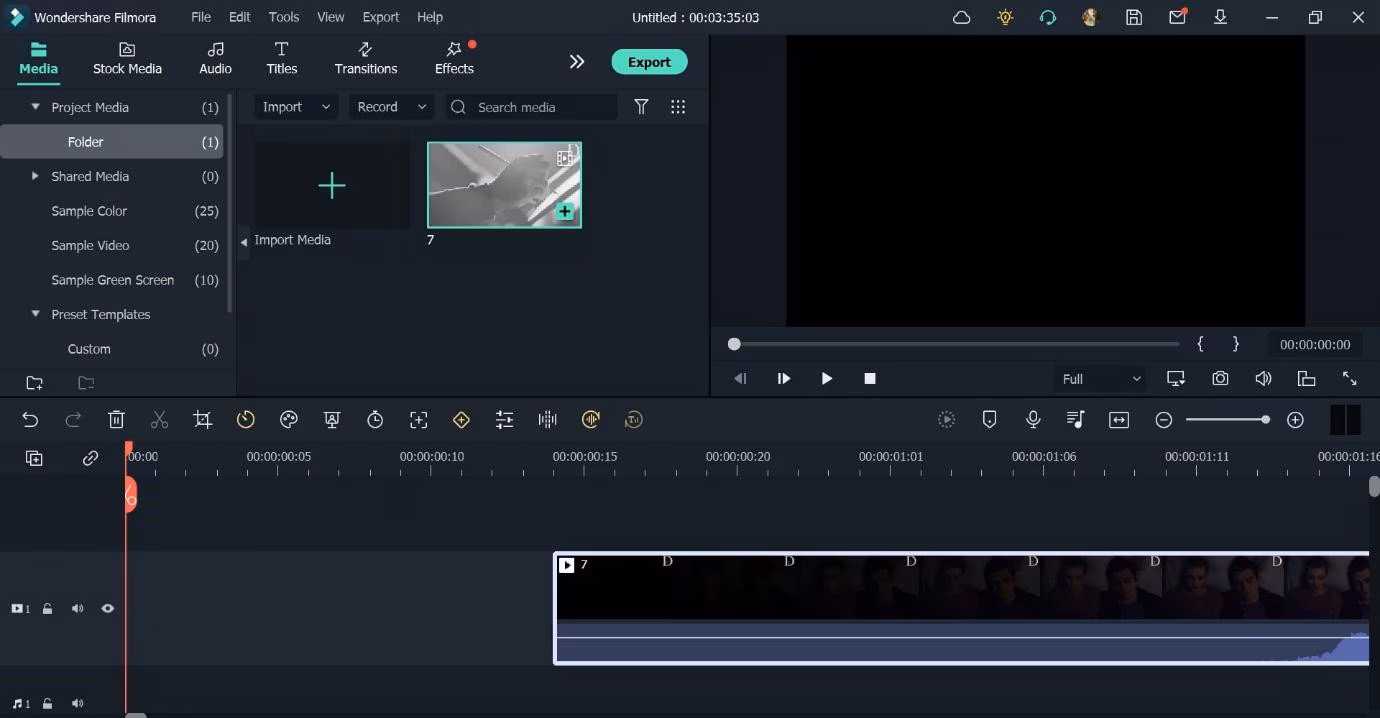Image resolution: width=1380 pixels, height=718 pixels.
Task: Click the Add Marker shield icon
Action: (x=990, y=420)
